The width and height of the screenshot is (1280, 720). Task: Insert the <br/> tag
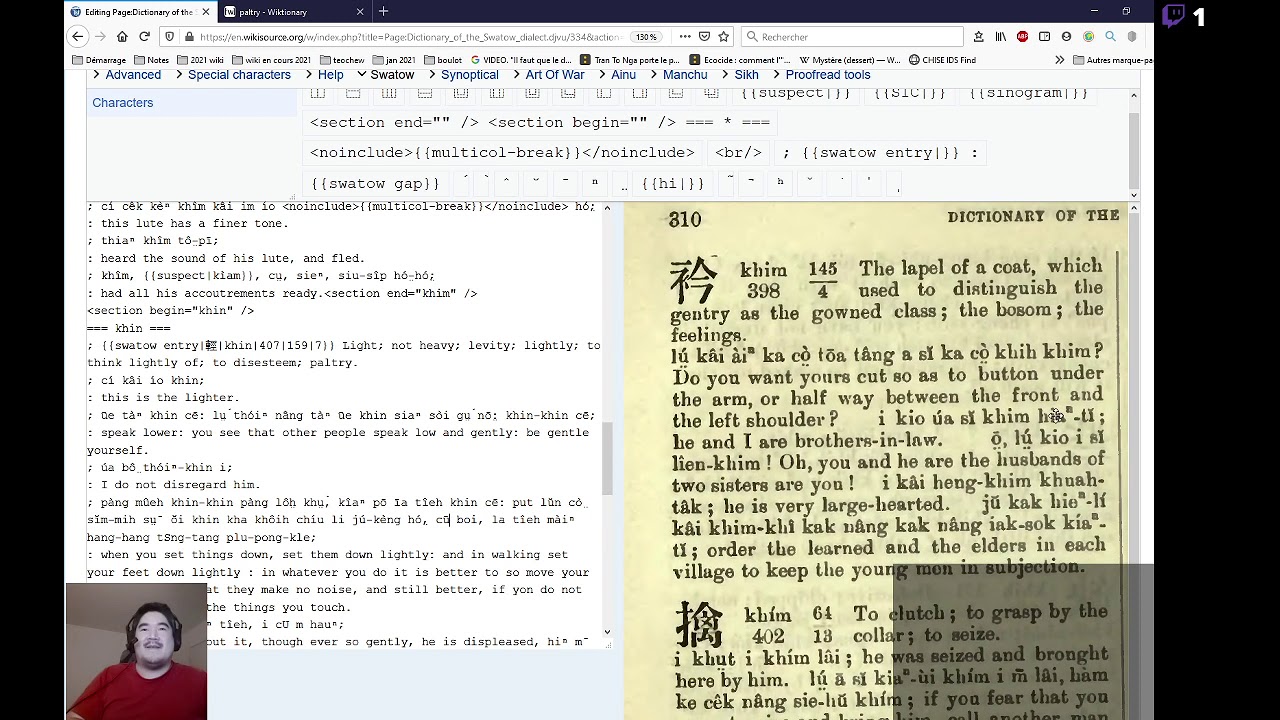(x=738, y=153)
